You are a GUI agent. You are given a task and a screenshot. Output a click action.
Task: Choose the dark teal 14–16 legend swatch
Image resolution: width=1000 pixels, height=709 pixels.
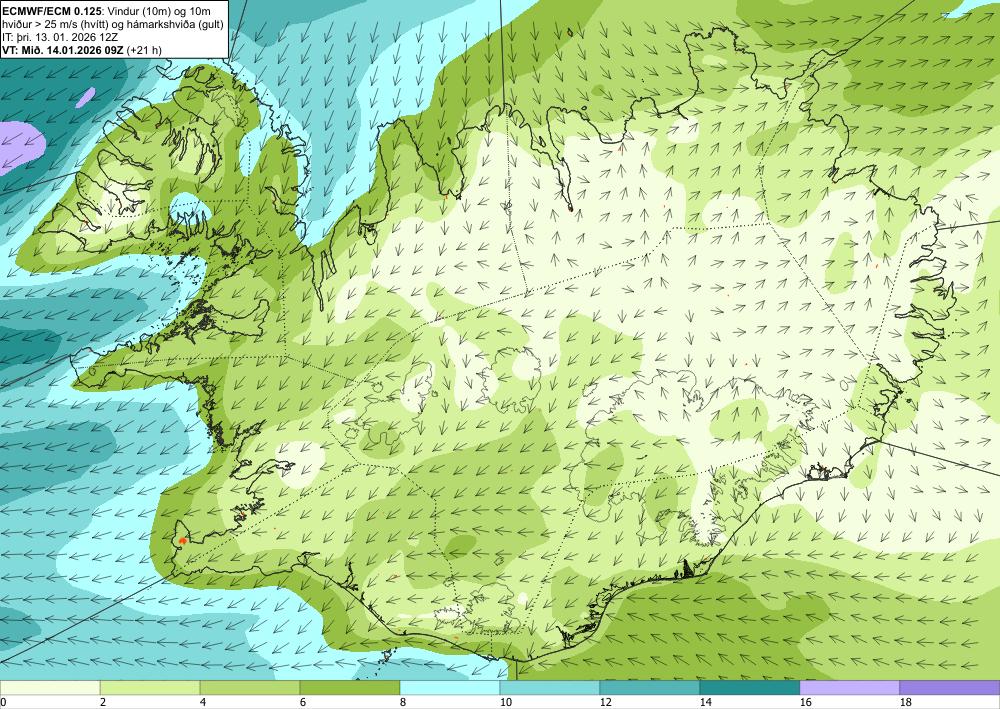tap(750, 687)
